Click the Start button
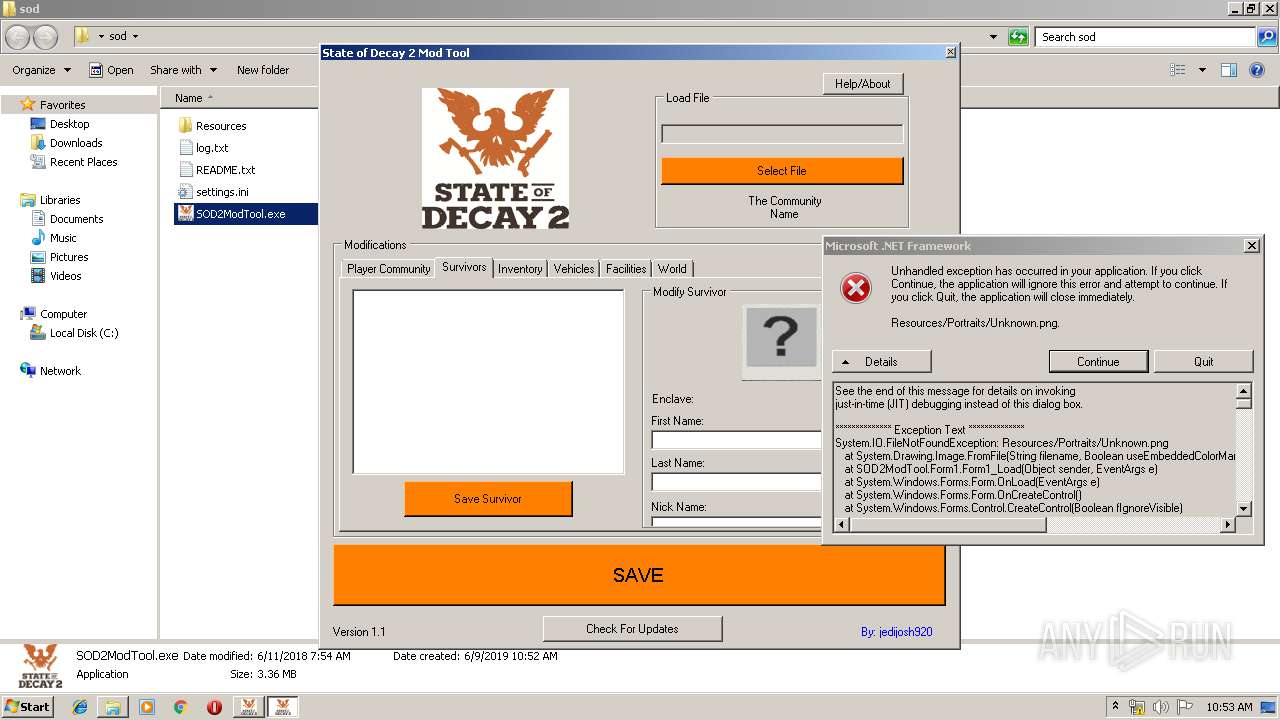 (x=28, y=707)
